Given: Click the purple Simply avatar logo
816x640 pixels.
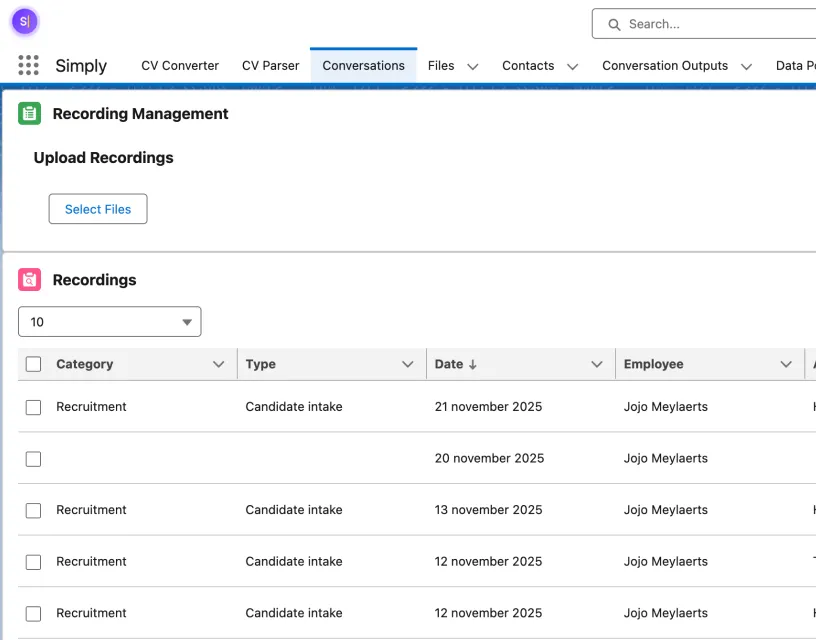Looking at the screenshot, I should [x=24, y=21].
